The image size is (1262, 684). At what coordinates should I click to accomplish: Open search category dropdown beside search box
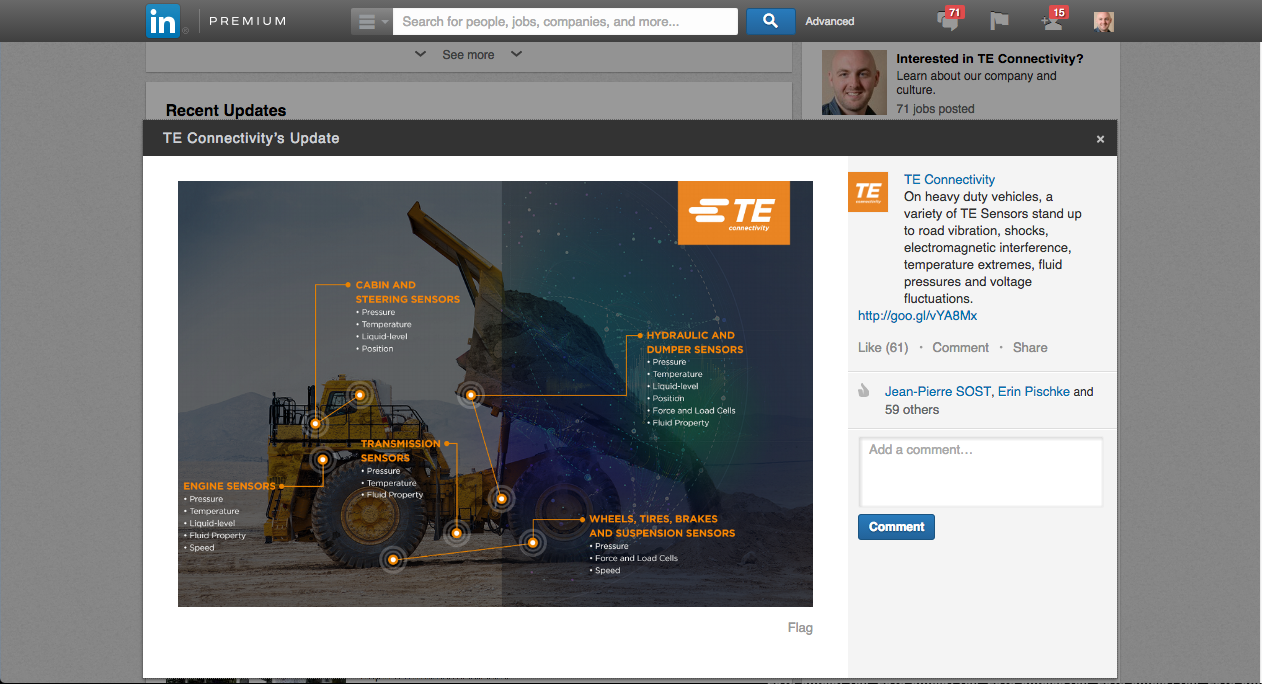[372, 21]
